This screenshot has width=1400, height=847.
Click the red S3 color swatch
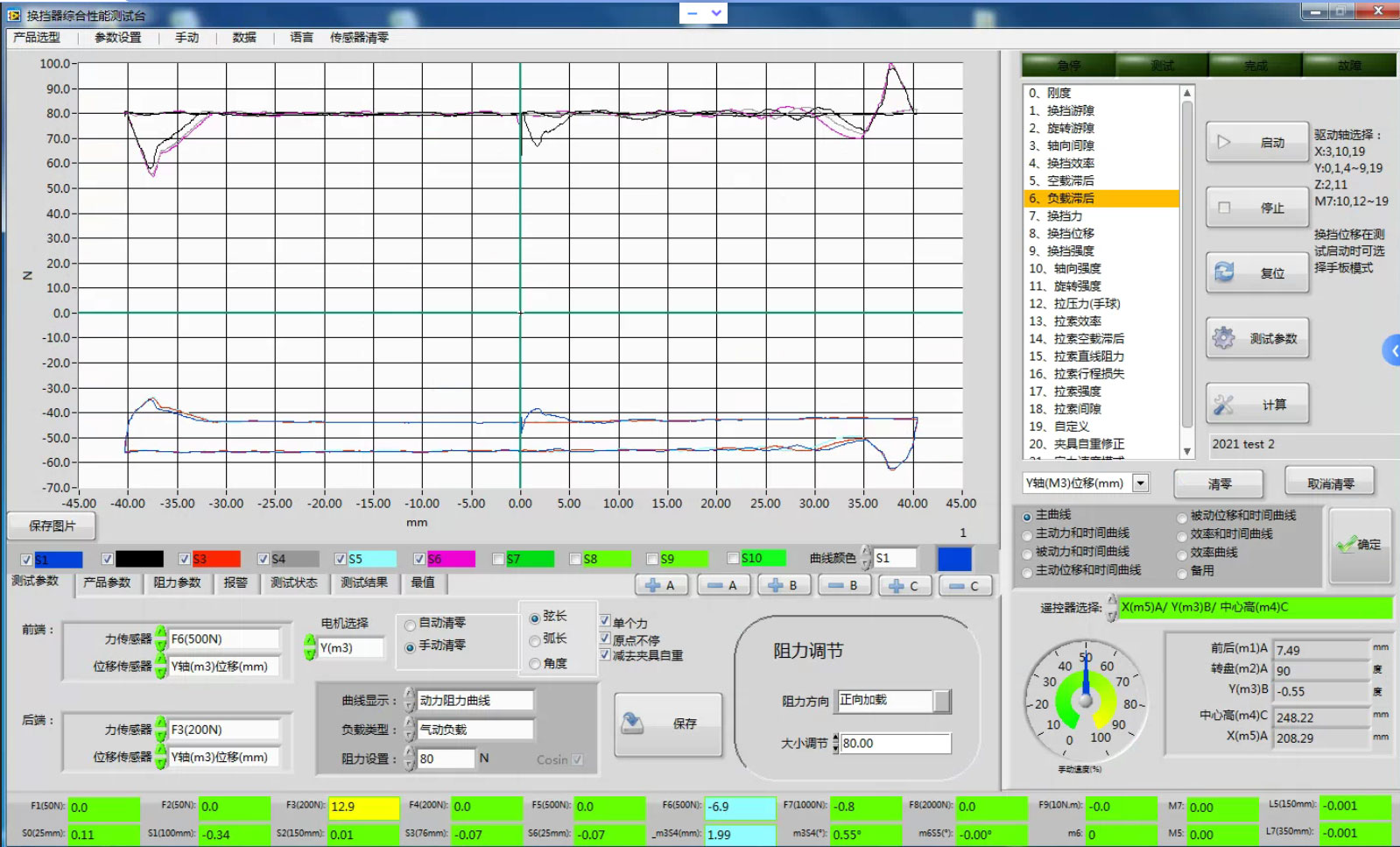pyautogui.click(x=215, y=559)
